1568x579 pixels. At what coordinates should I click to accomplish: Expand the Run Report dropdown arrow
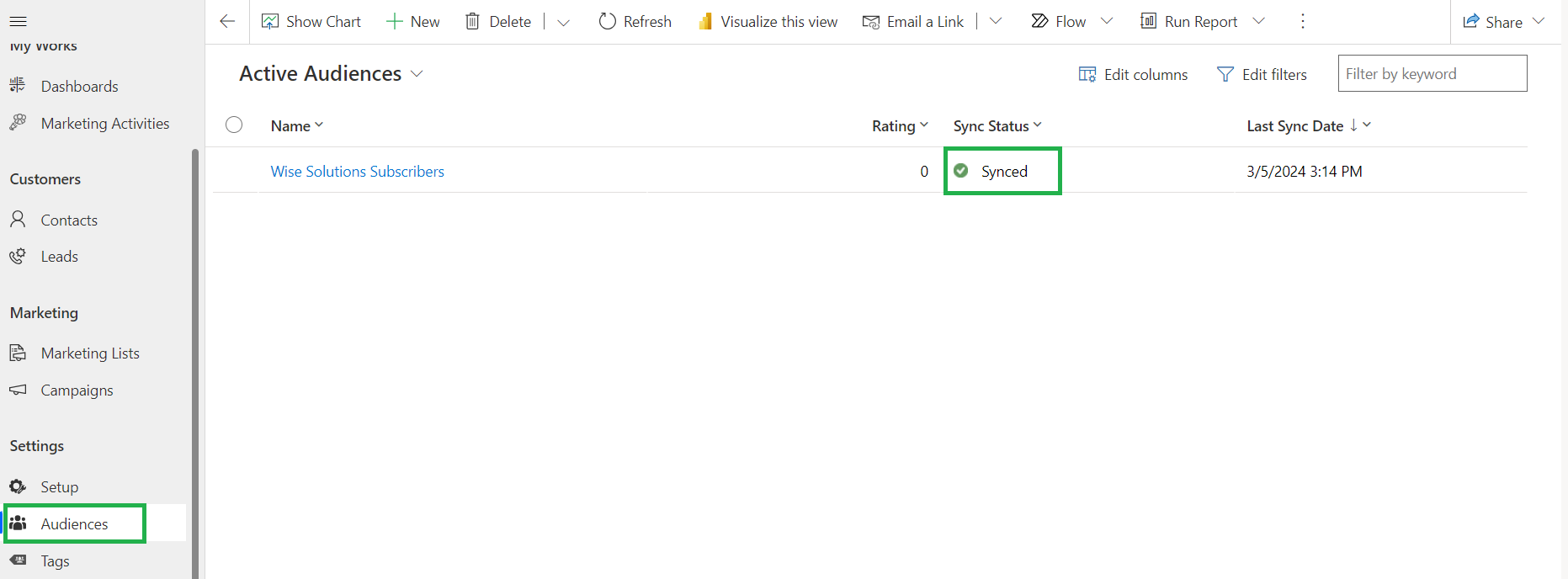tap(1259, 21)
